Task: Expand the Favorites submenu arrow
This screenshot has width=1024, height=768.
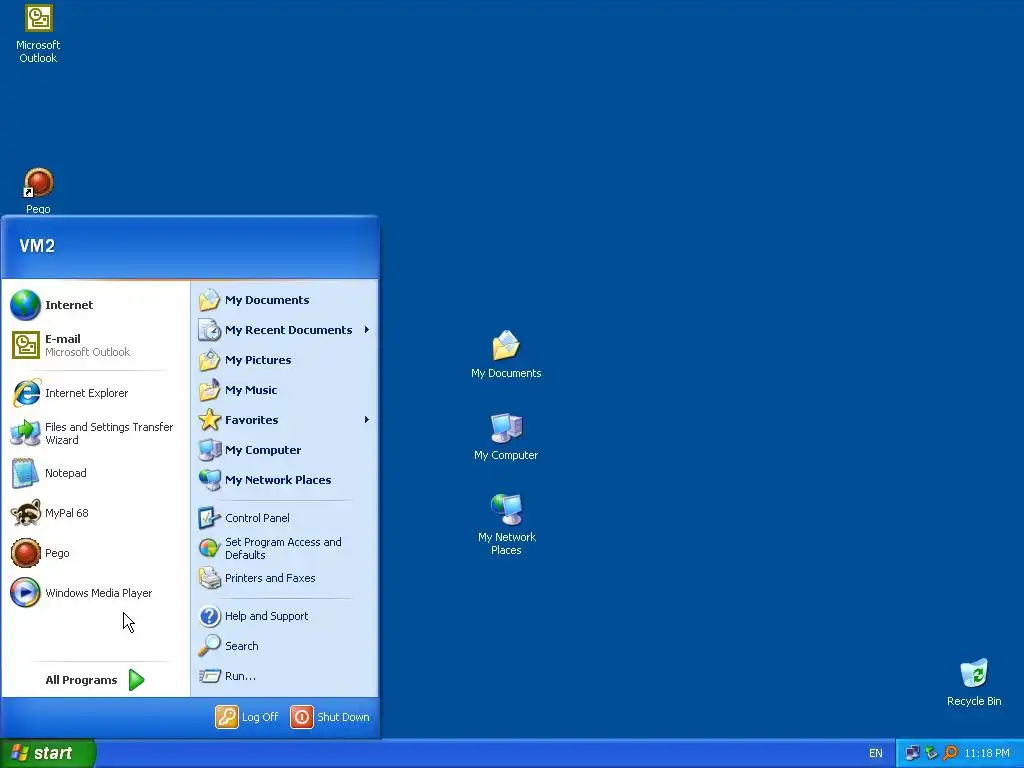Action: [367, 420]
